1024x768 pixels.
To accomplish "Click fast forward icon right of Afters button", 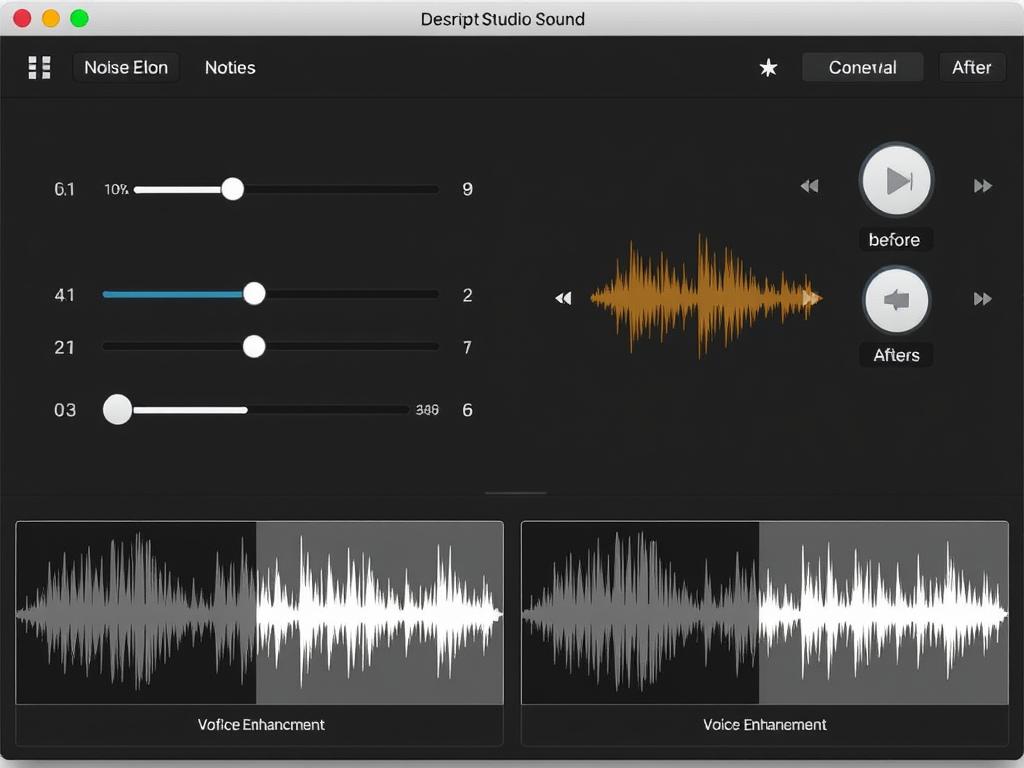I will pyautogui.click(x=983, y=299).
